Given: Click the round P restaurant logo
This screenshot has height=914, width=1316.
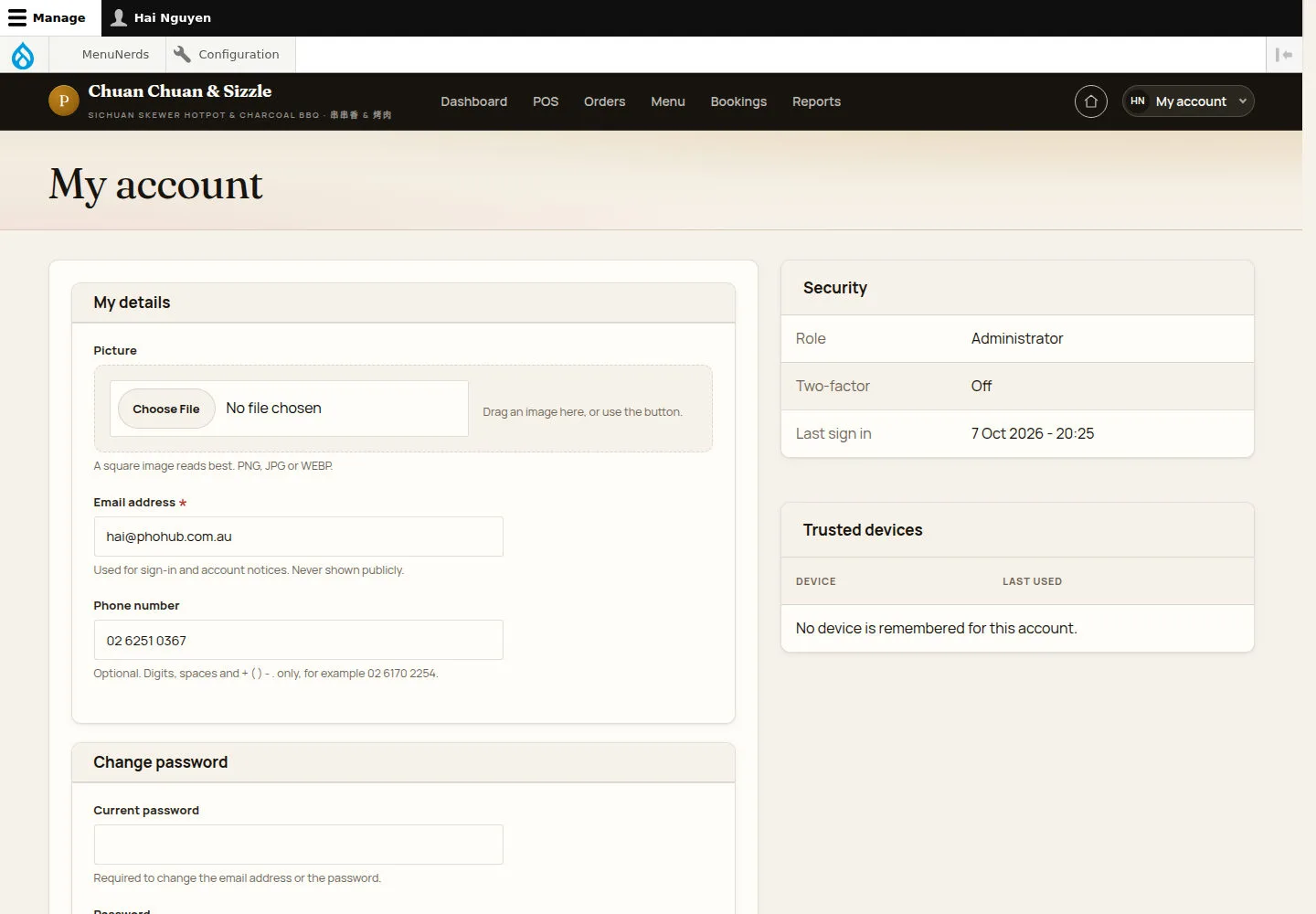Looking at the screenshot, I should click(x=63, y=101).
